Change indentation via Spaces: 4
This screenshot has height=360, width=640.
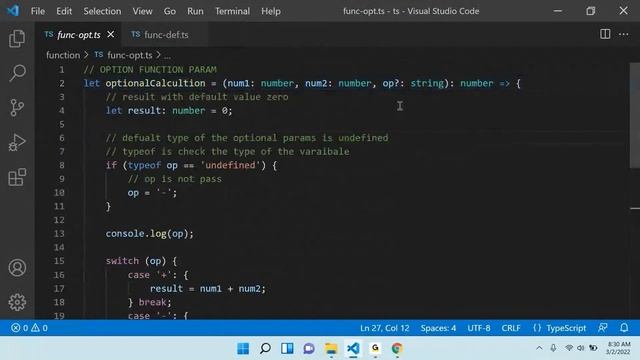(438, 328)
